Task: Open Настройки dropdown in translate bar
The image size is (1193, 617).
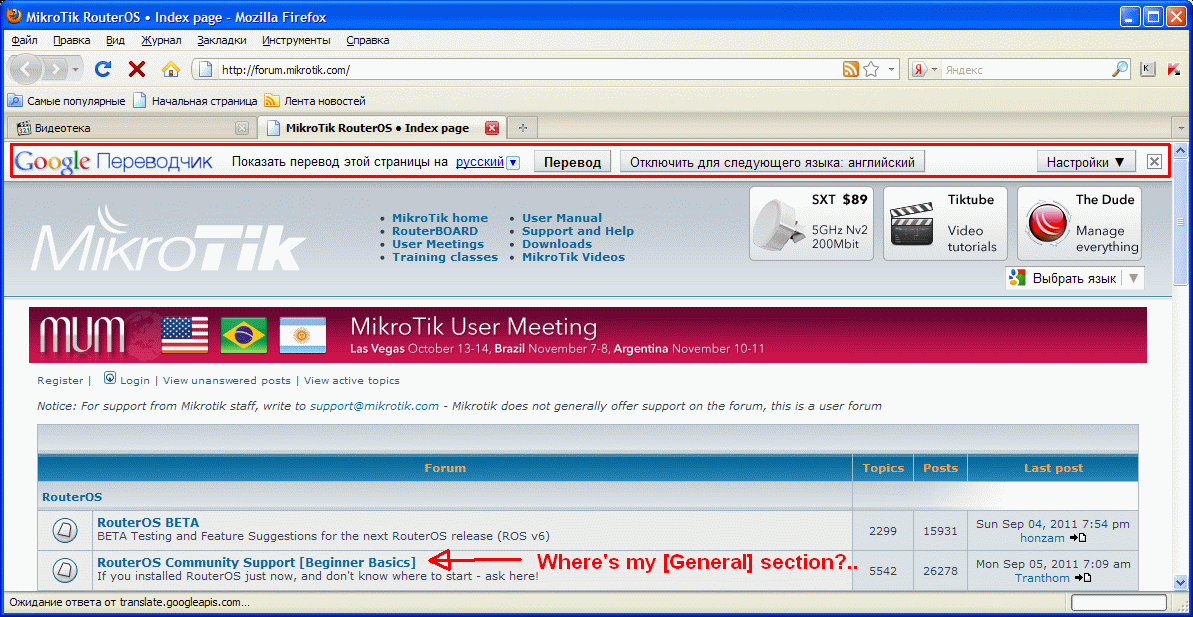Action: 1086,162
